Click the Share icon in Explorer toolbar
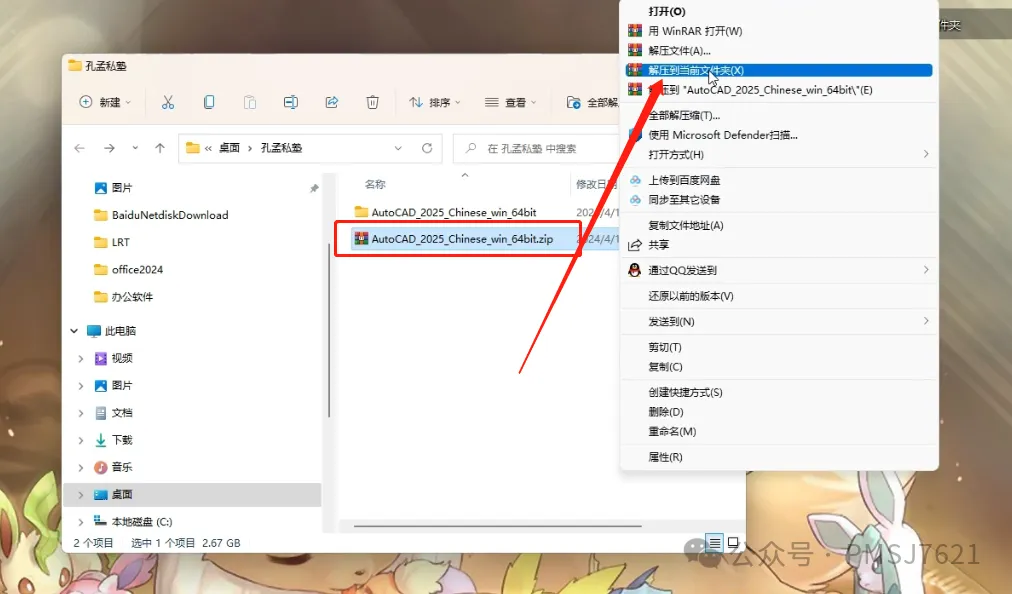The width and height of the screenshot is (1012, 594). point(332,102)
